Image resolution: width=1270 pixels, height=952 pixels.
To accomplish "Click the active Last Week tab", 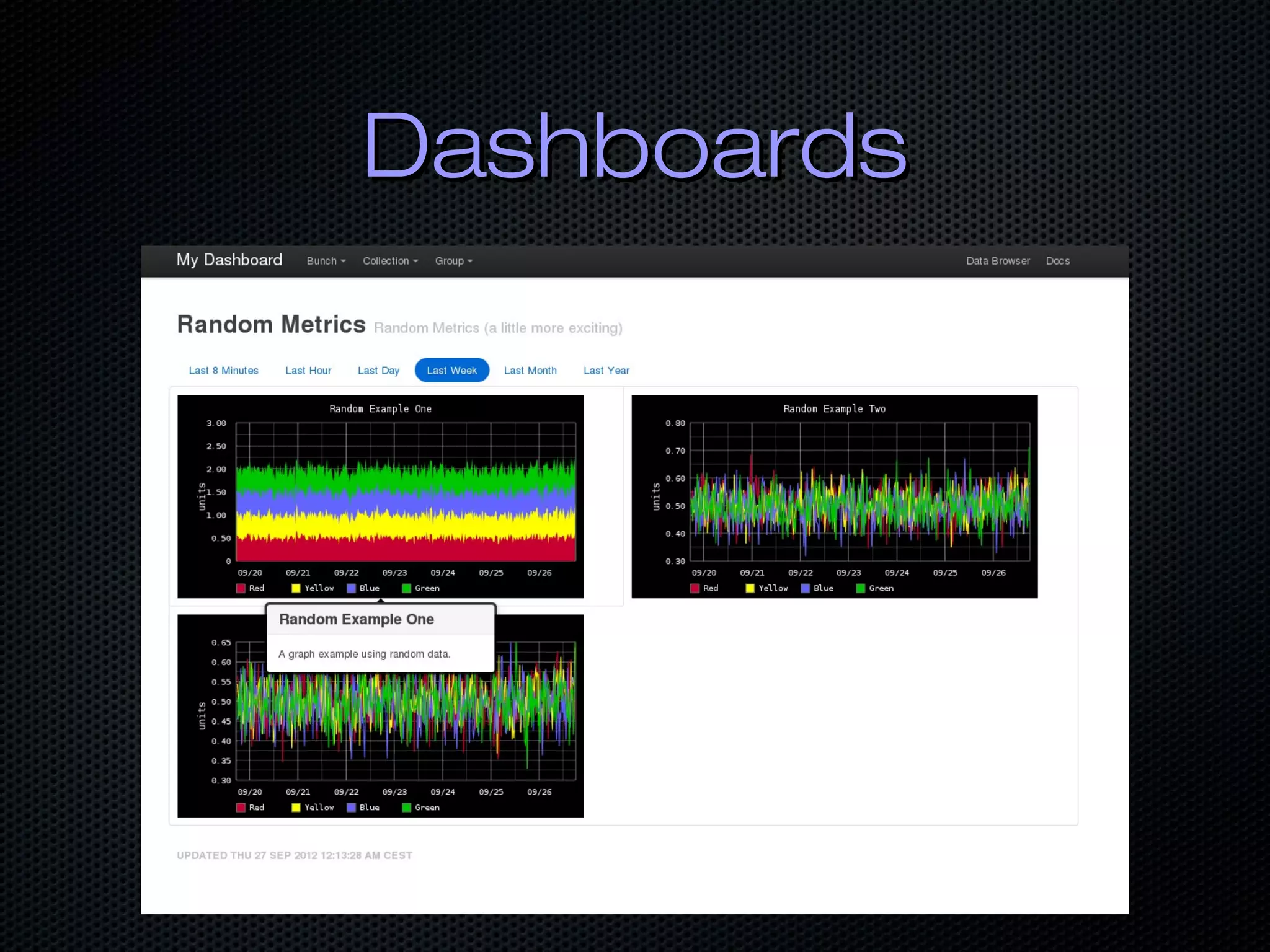I will click(x=451, y=371).
